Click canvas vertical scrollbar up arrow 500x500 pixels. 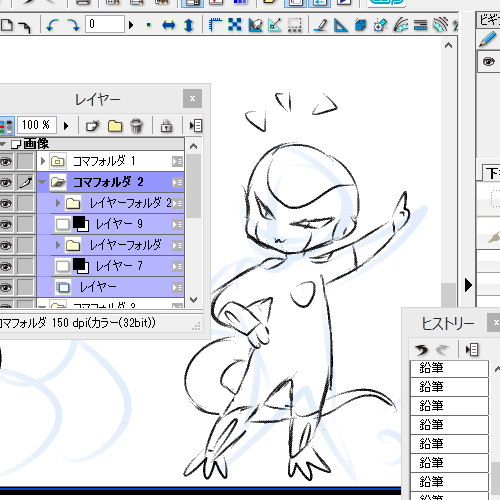449,45
